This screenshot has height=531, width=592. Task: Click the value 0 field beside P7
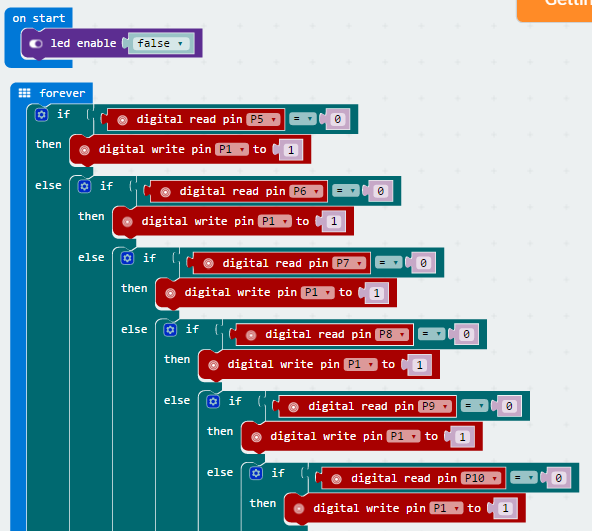424,263
